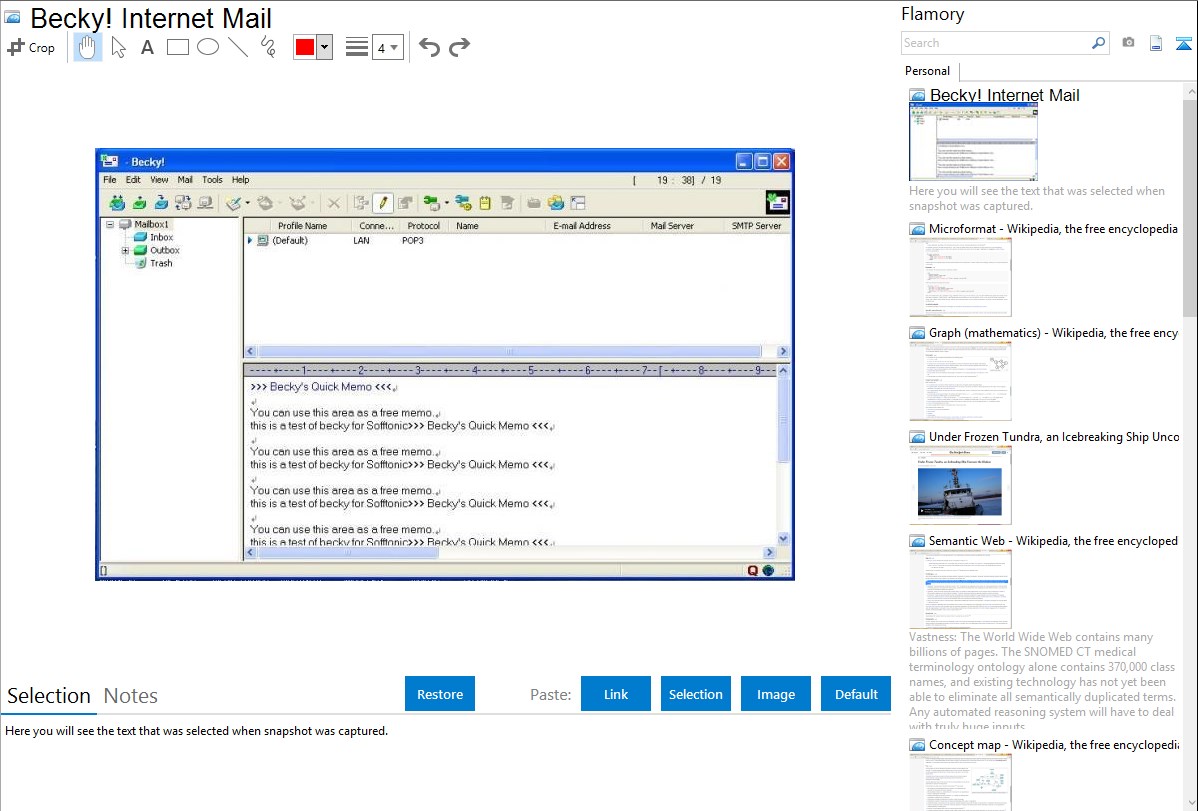Image resolution: width=1198 pixels, height=811 pixels.
Task: Click the yellow clipboard icon in Becky! toolbar
Action: pos(484,203)
